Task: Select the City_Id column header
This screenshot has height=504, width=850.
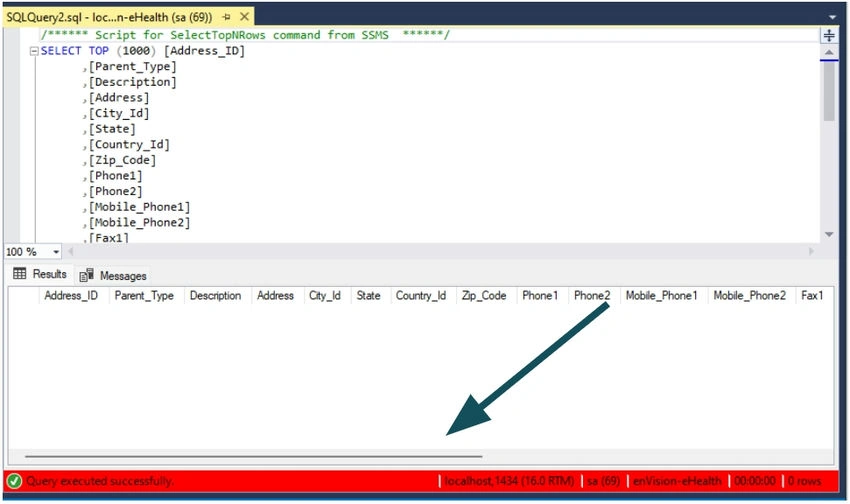Action: click(325, 296)
